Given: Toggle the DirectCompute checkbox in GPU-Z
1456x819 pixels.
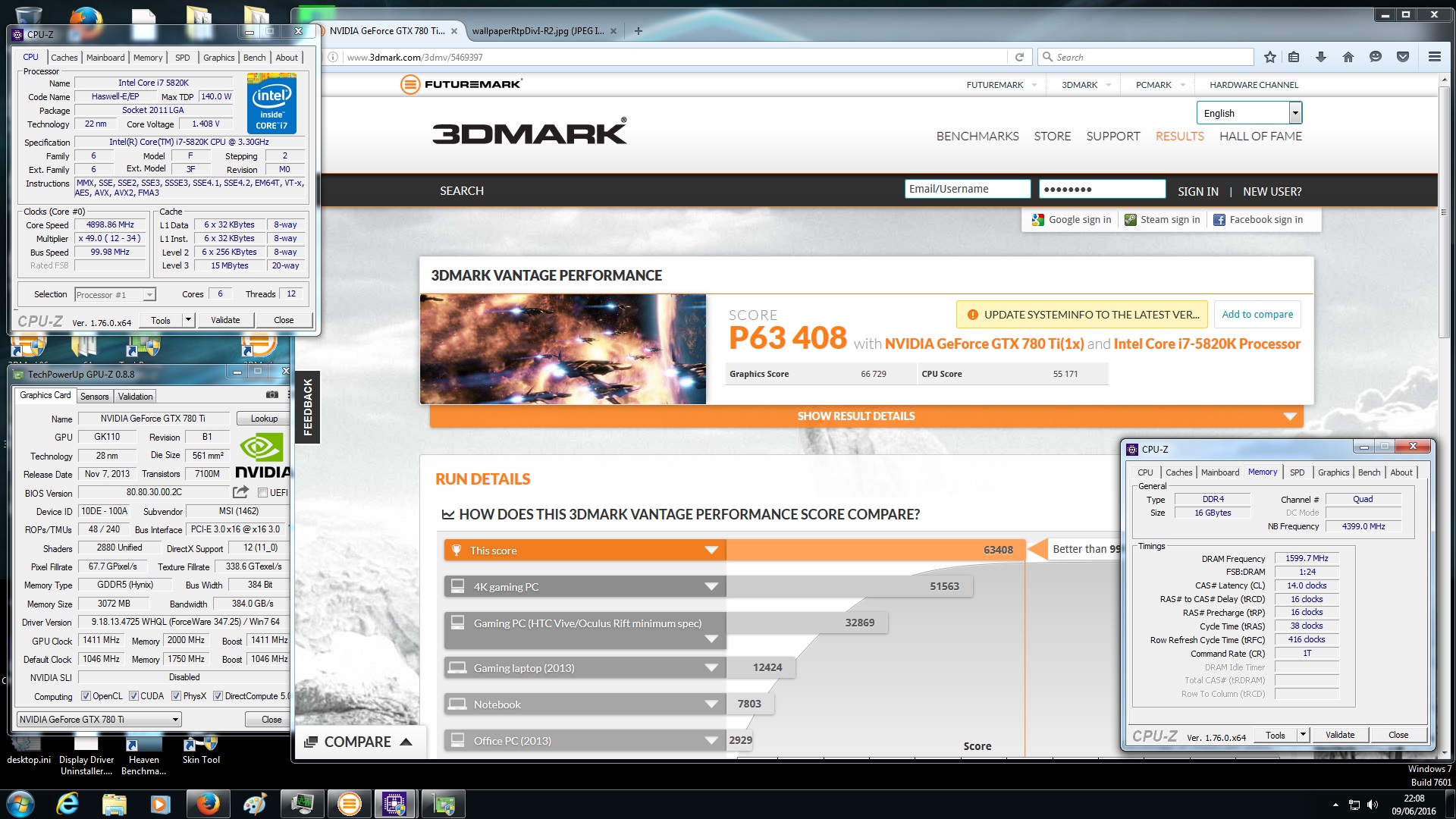Looking at the screenshot, I should coord(218,696).
